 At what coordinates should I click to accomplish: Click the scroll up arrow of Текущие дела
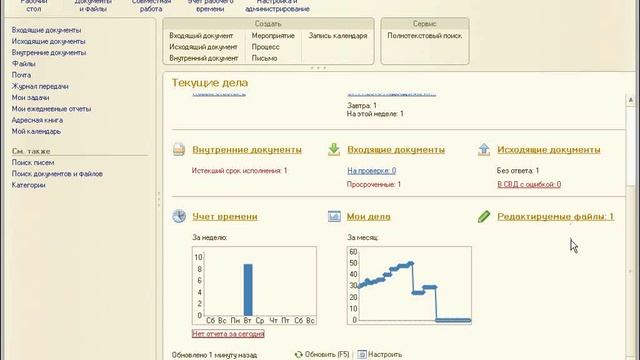point(631,100)
